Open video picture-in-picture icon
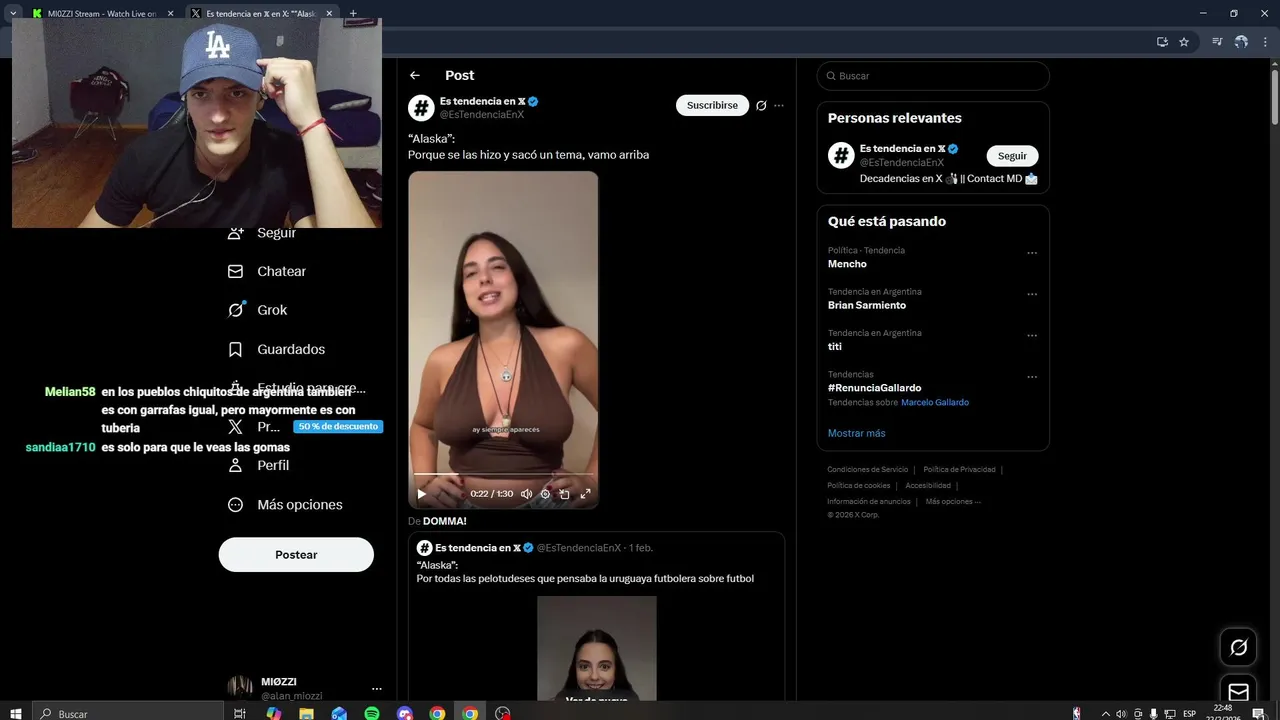The width and height of the screenshot is (1280, 720). click(x=565, y=494)
